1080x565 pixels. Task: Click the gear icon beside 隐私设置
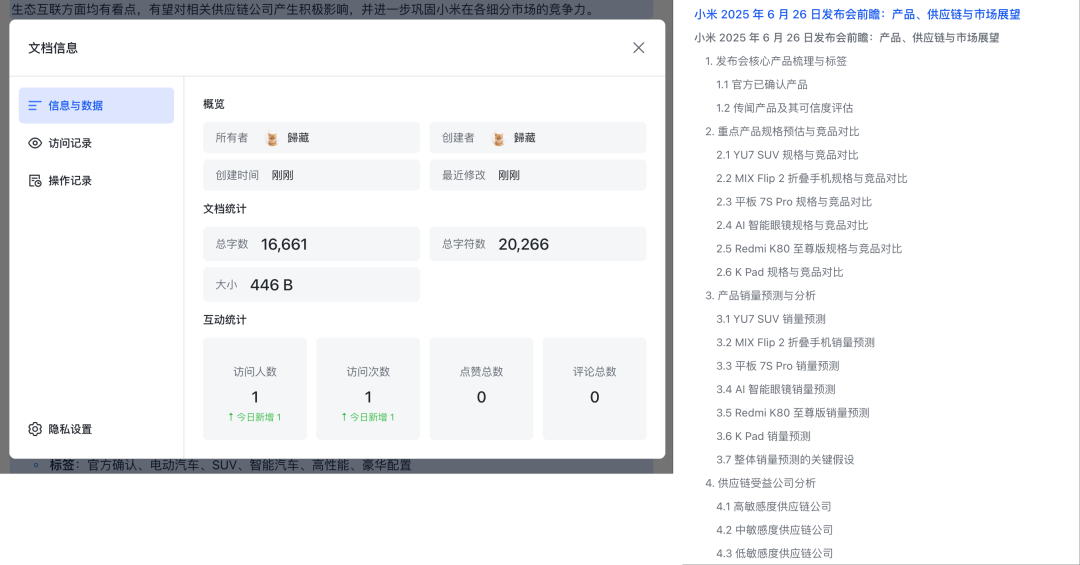pyautogui.click(x=34, y=429)
